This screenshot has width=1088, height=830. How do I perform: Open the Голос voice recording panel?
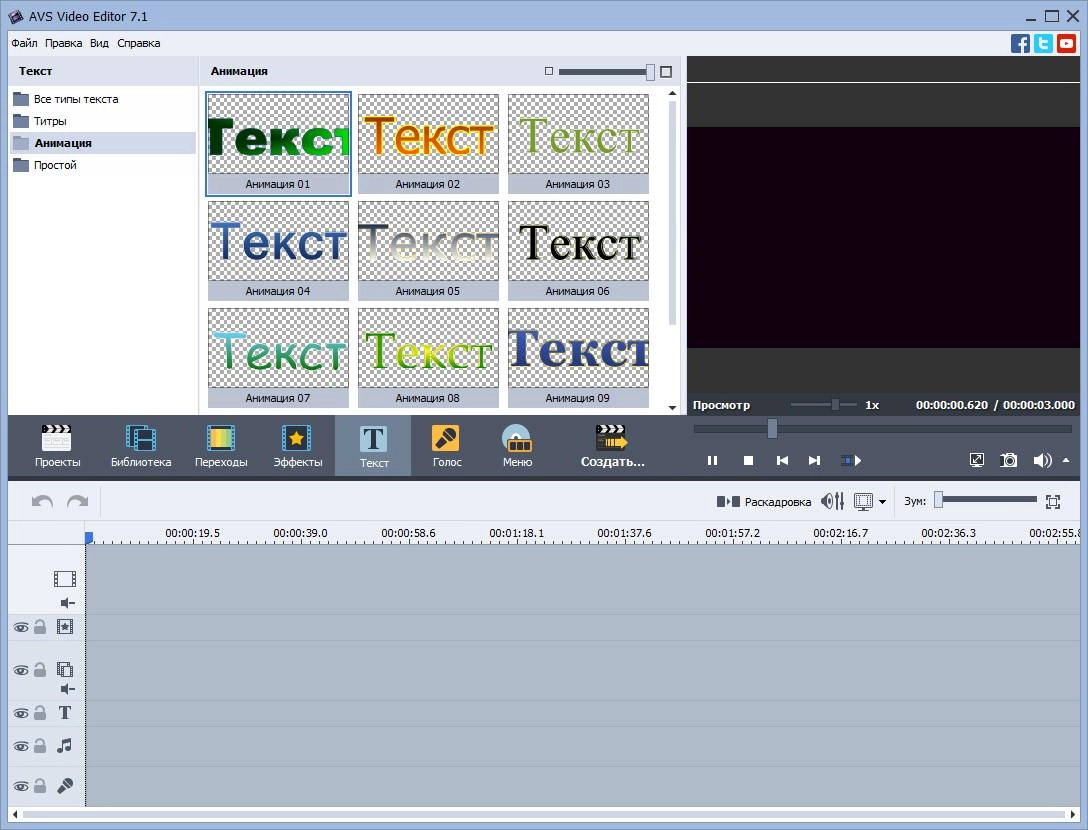click(446, 446)
